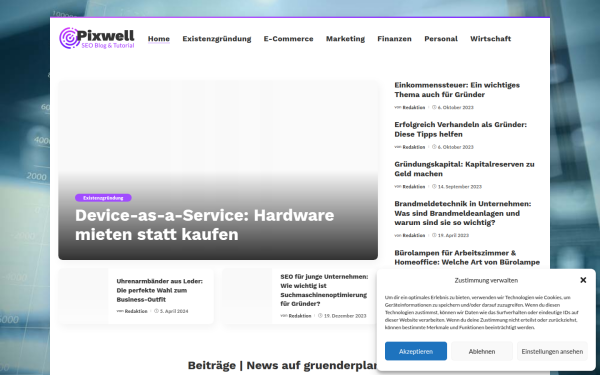Click the Uhrenarmbänder article thumbnail

point(83,296)
